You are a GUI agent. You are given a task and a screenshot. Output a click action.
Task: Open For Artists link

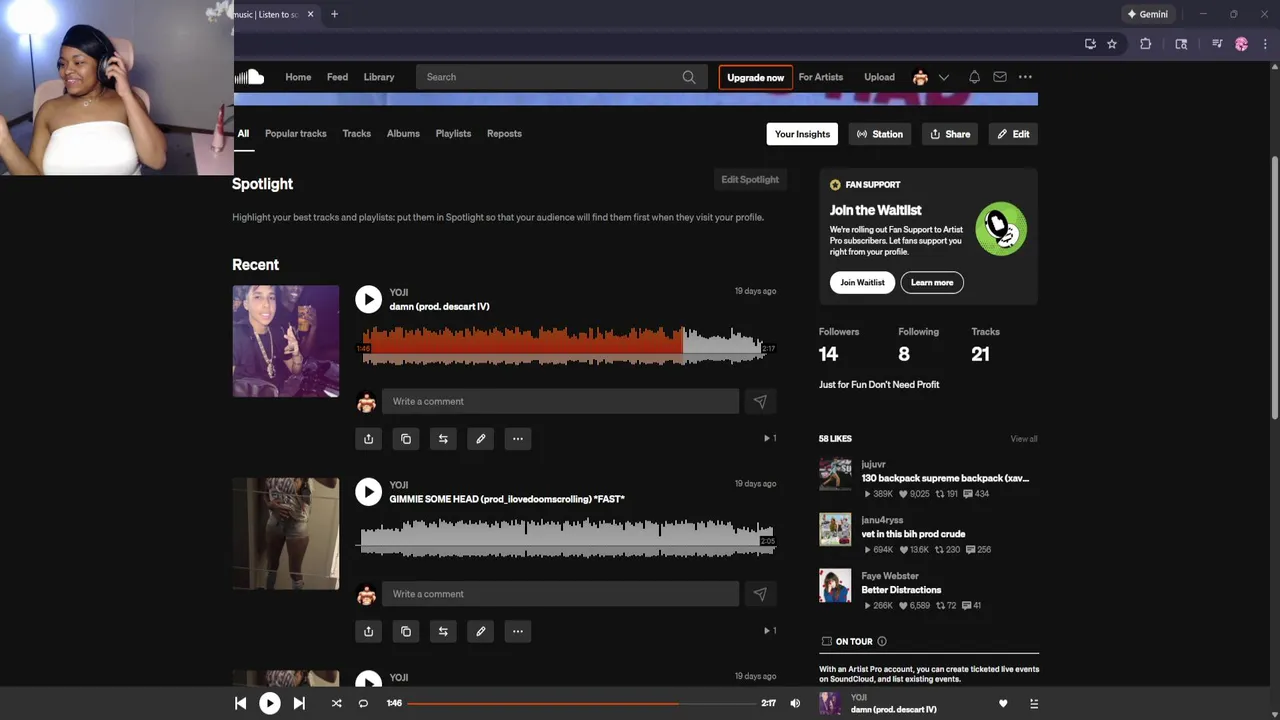pos(820,77)
